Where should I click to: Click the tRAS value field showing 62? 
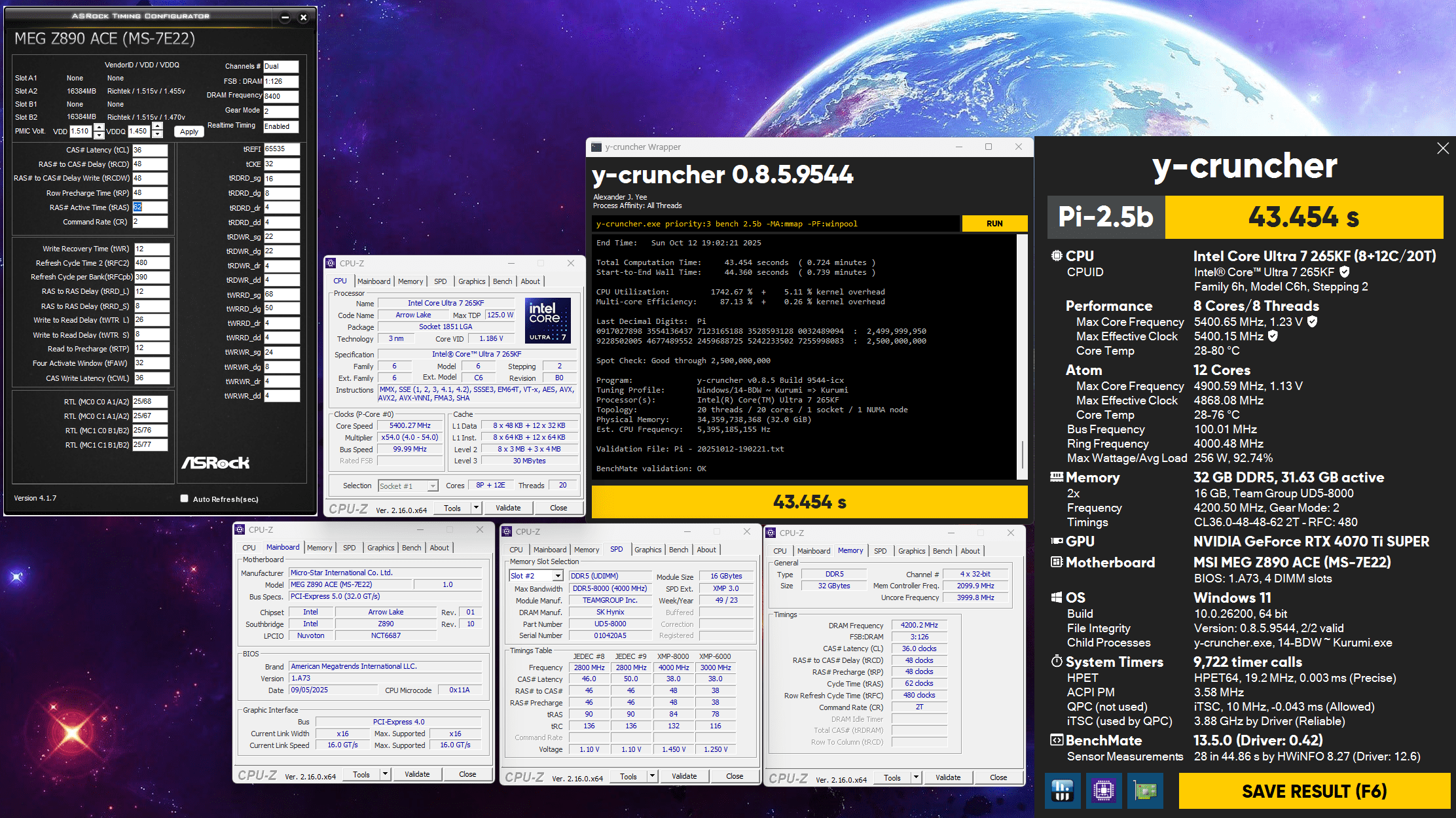(x=150, y=207)
